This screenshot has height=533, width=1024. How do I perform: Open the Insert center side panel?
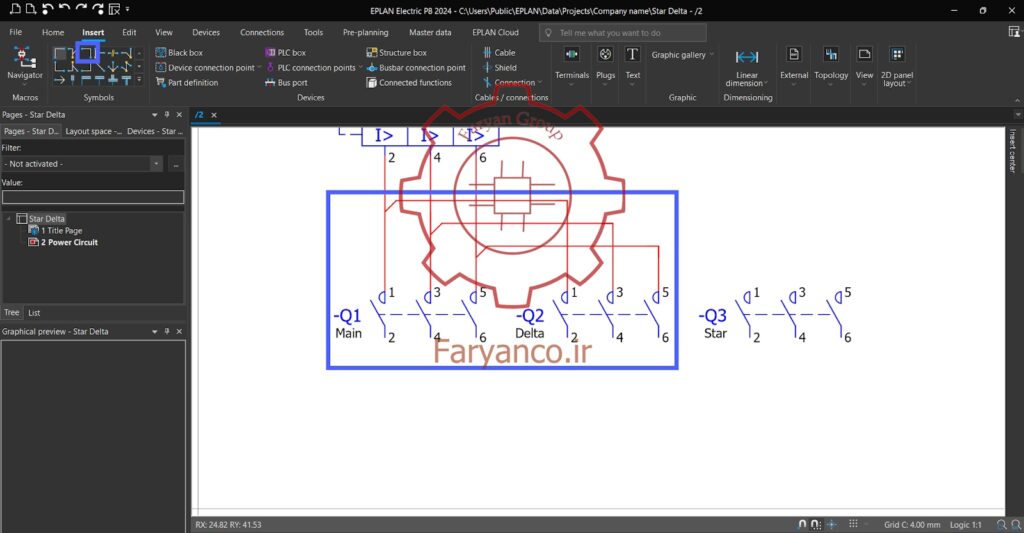[1013, 150]
